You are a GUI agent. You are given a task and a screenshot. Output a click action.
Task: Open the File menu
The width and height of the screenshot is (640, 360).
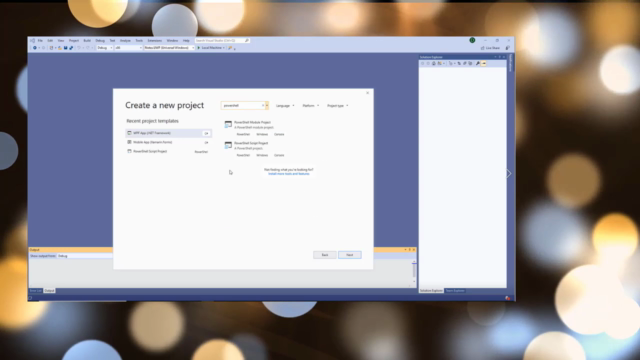[40, 41]
